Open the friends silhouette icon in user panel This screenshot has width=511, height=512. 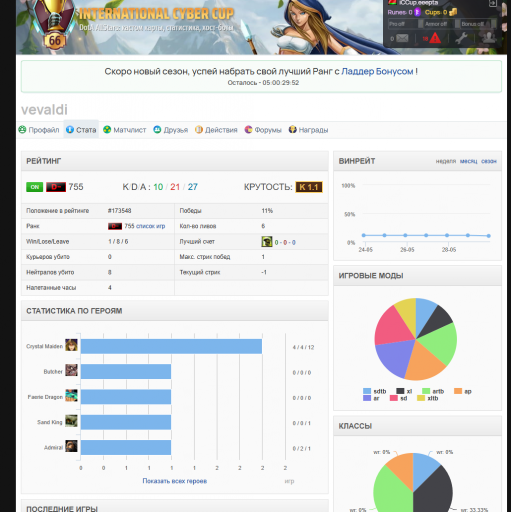(x=488, y=38)
